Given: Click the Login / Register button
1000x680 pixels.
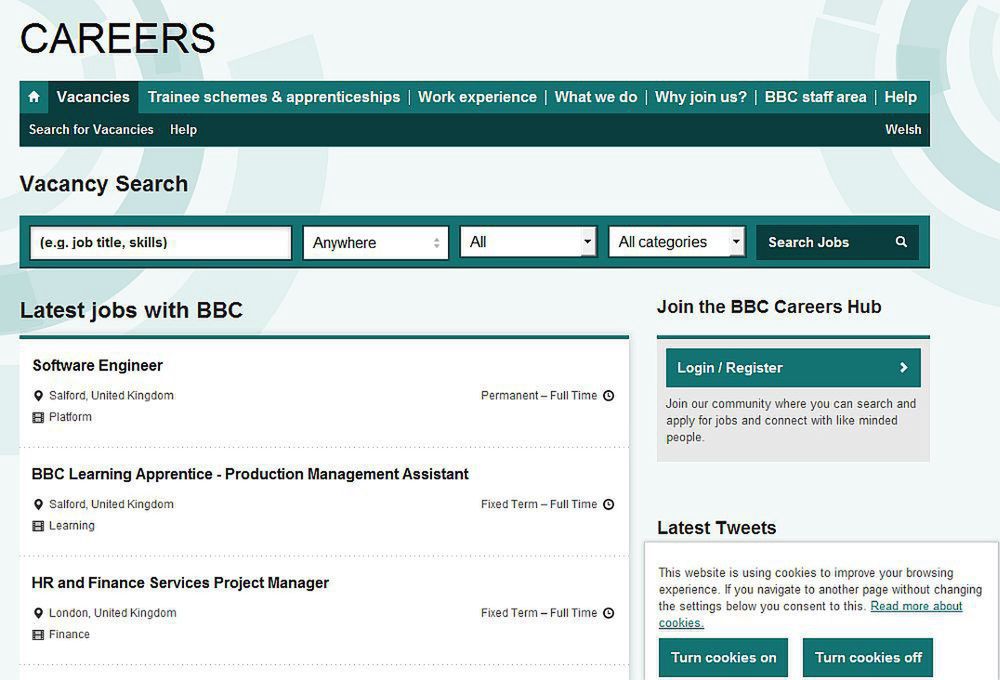Looking at the screenshot, I should pyautogui.click(x=793, y=367).
